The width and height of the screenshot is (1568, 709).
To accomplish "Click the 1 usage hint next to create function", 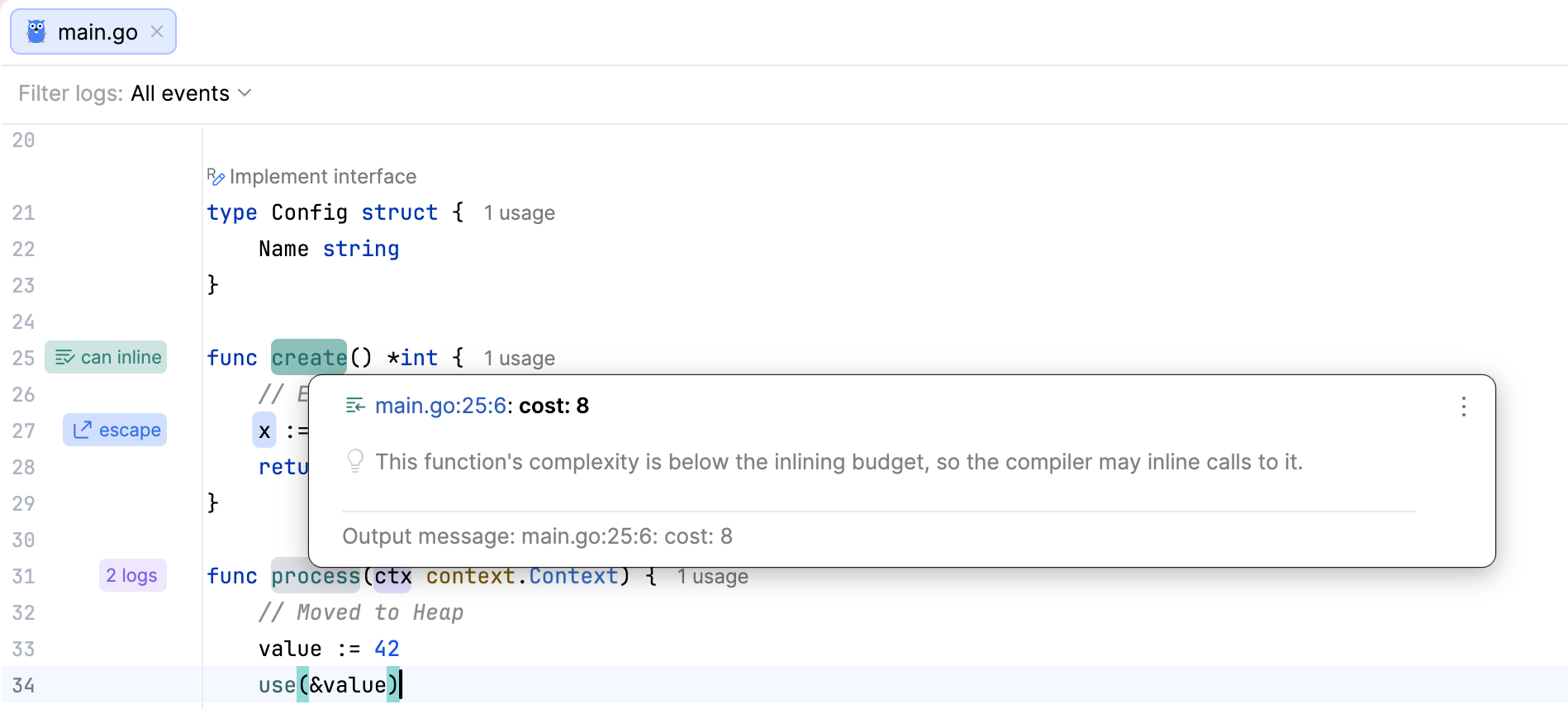I will click(519, 359).
